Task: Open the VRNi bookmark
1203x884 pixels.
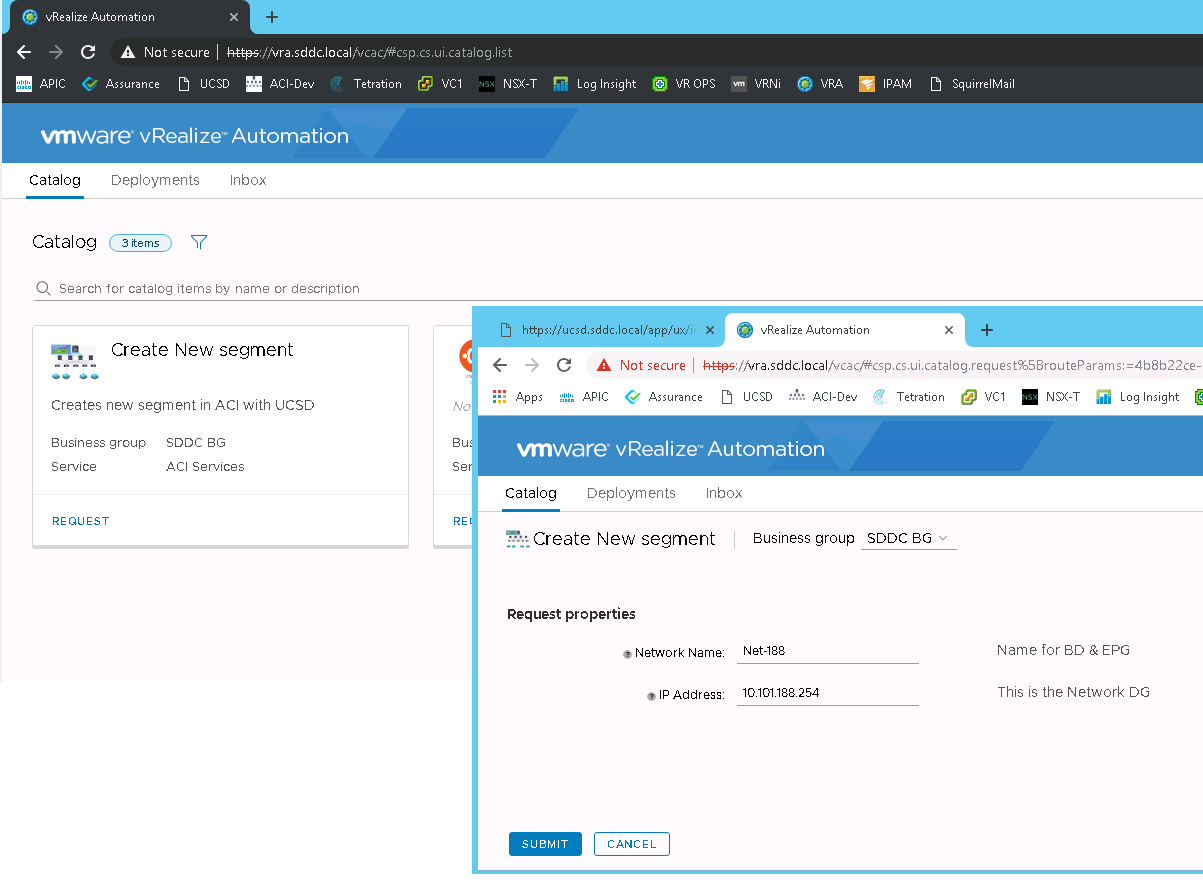Action: coord(756,84)
